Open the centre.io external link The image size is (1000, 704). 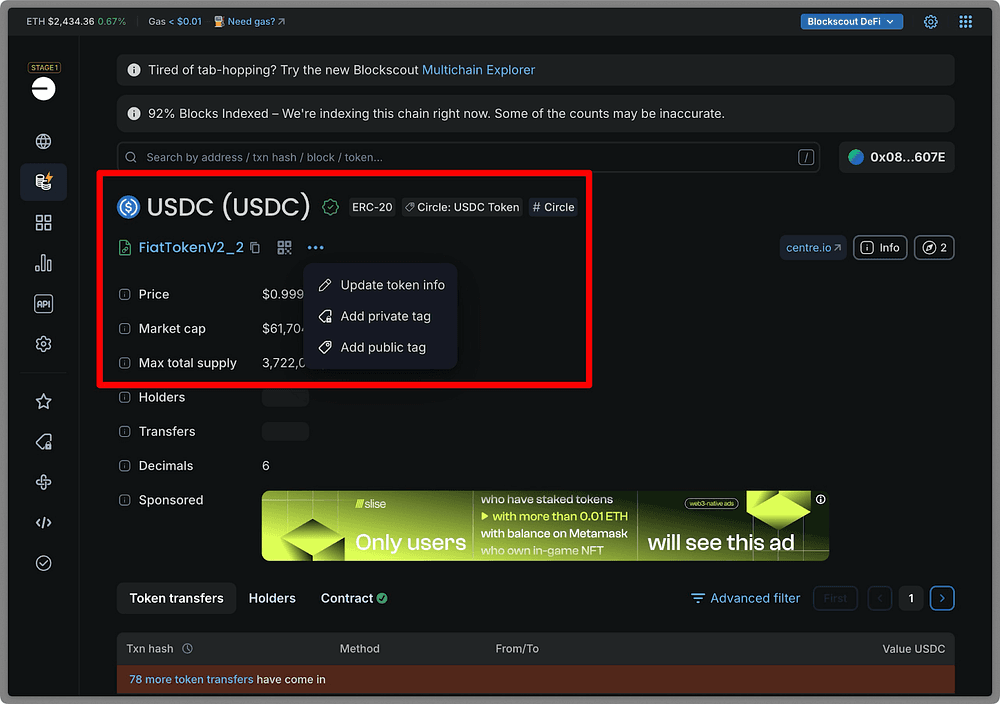(x=813, y=247)
